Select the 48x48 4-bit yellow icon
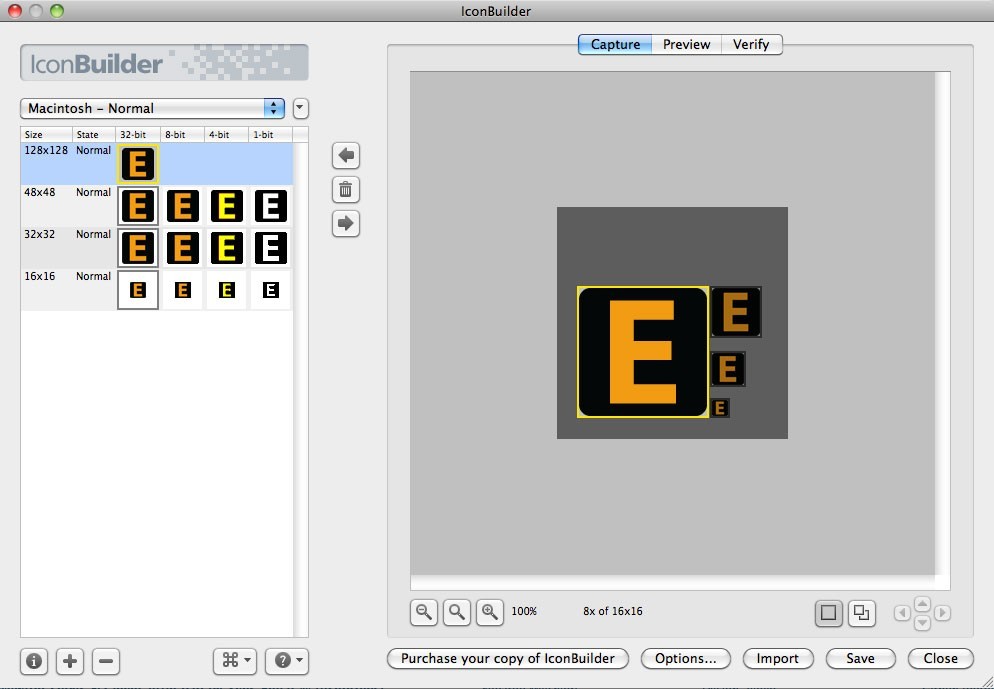 tap(226, 206)
